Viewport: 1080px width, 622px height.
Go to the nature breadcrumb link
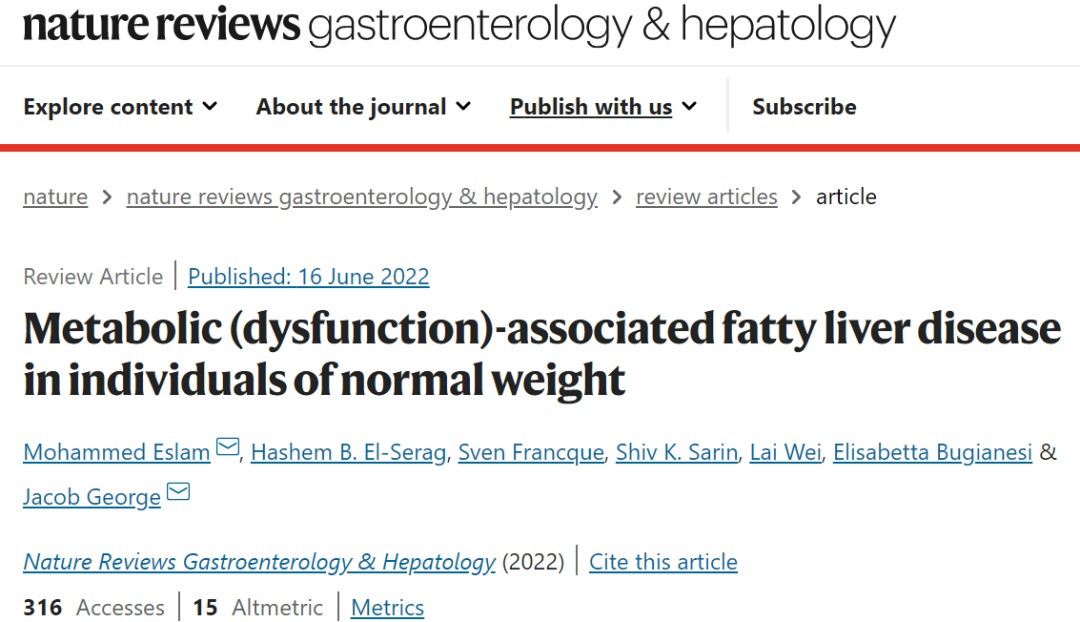tap(55, 197)
